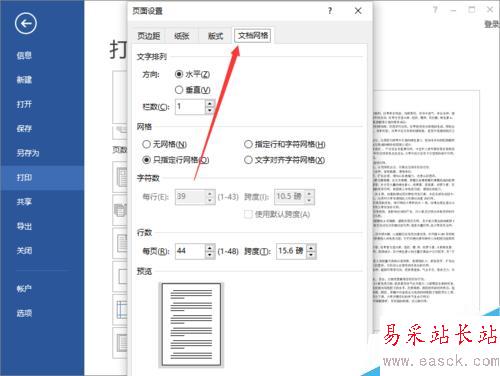Decrease the 每页 lines value

tap(210, 255)
